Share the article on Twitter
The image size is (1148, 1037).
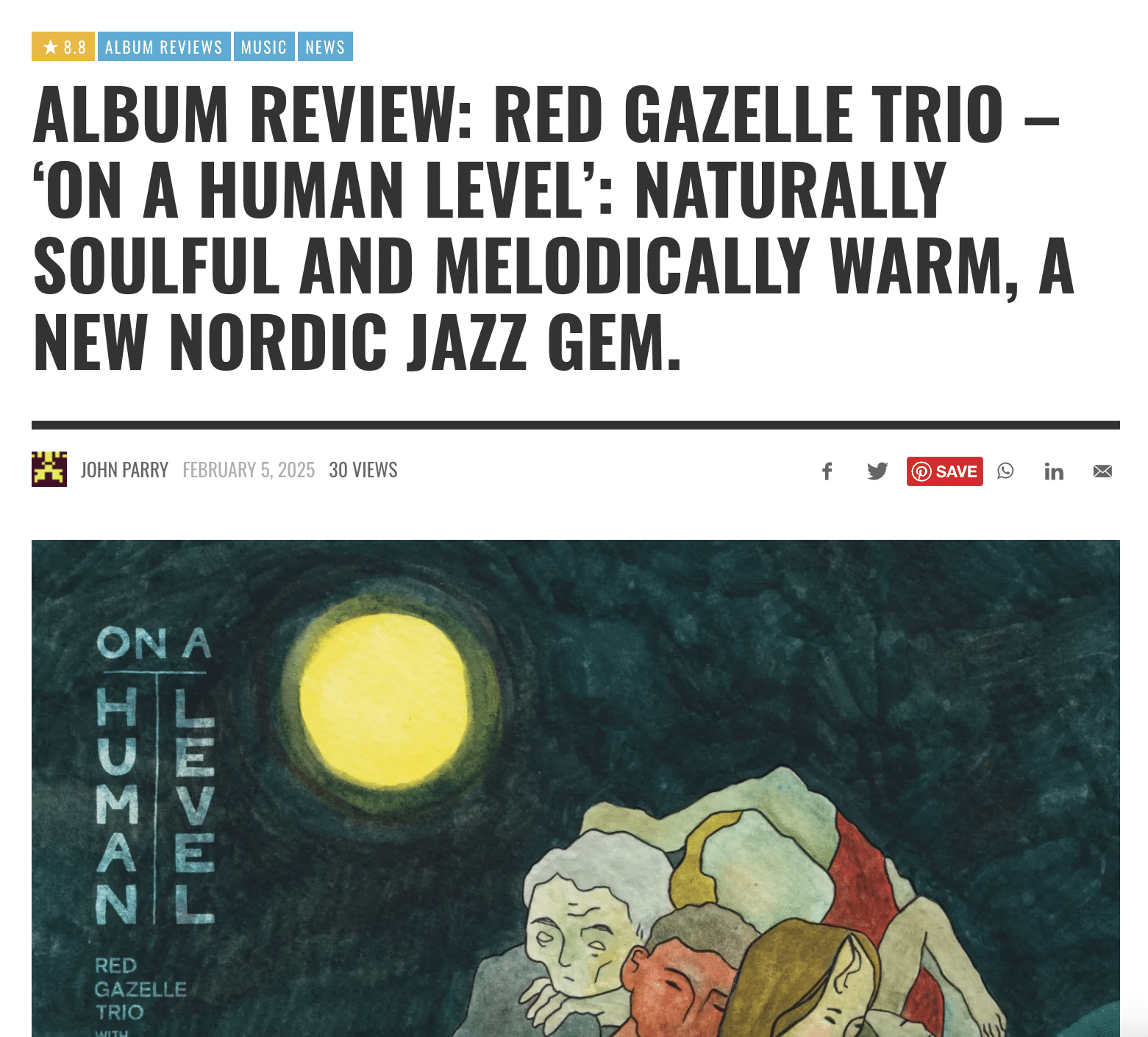(x=877, y=471)
